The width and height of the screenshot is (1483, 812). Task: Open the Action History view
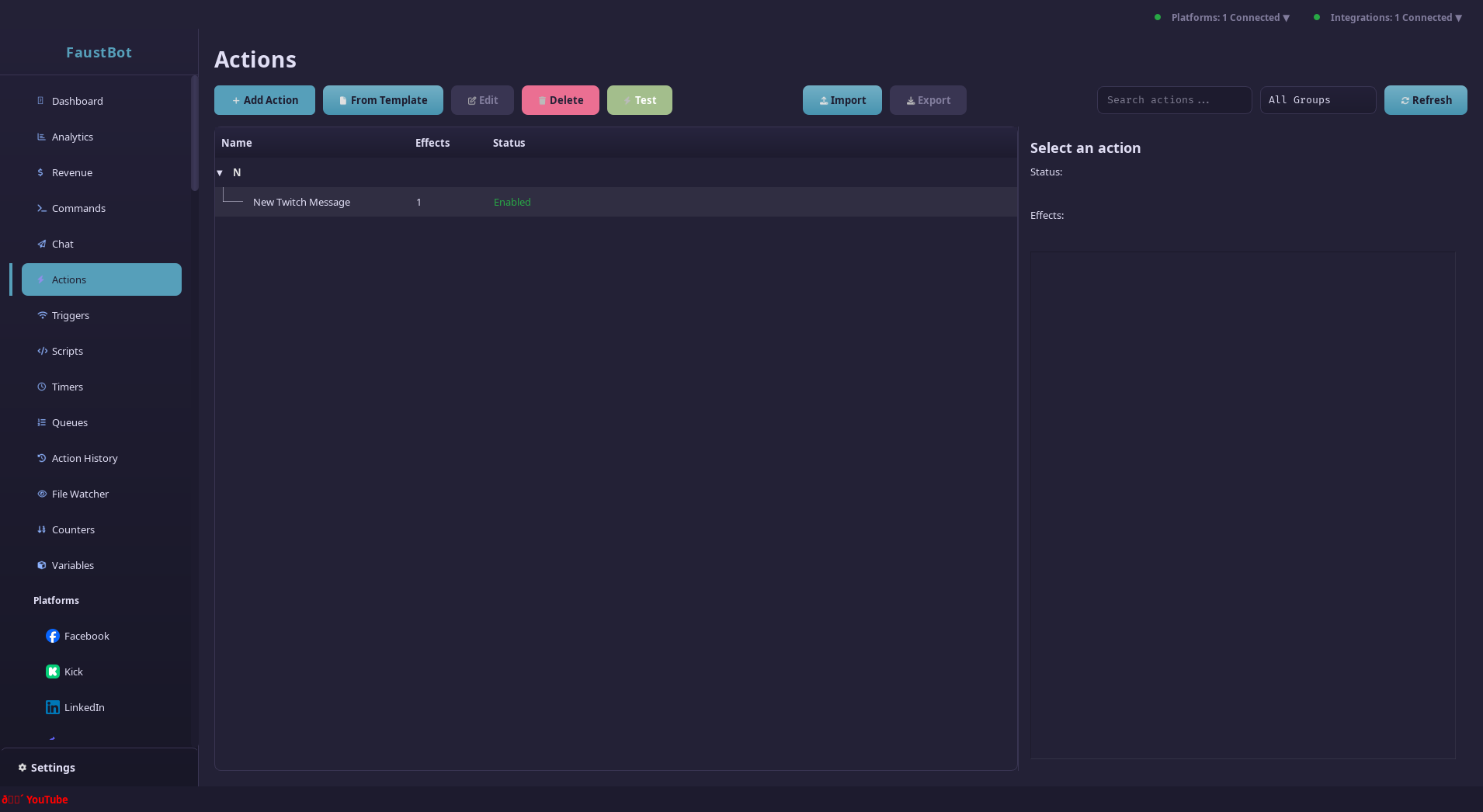point(85,458)
